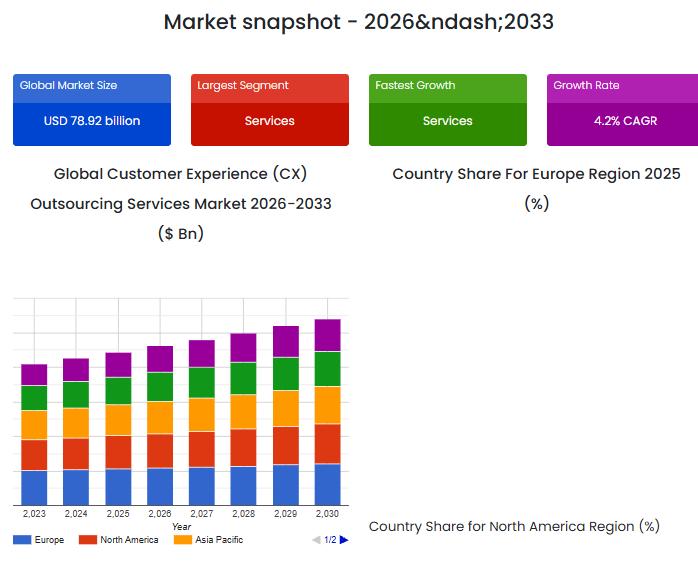Viewport: 698px width, 562px height.
Task: Click the Europe blue legend swatch
Action: coord(22,540)
